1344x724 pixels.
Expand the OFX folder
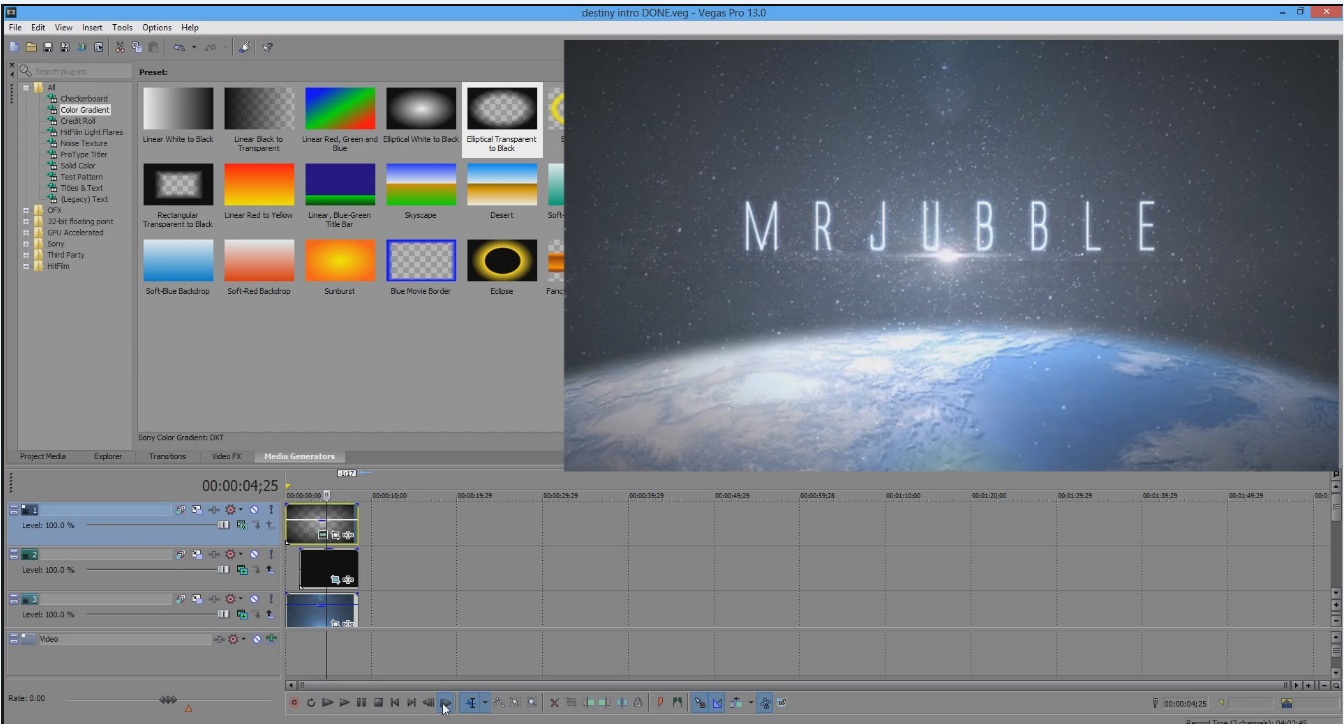(x=26, y=210)
